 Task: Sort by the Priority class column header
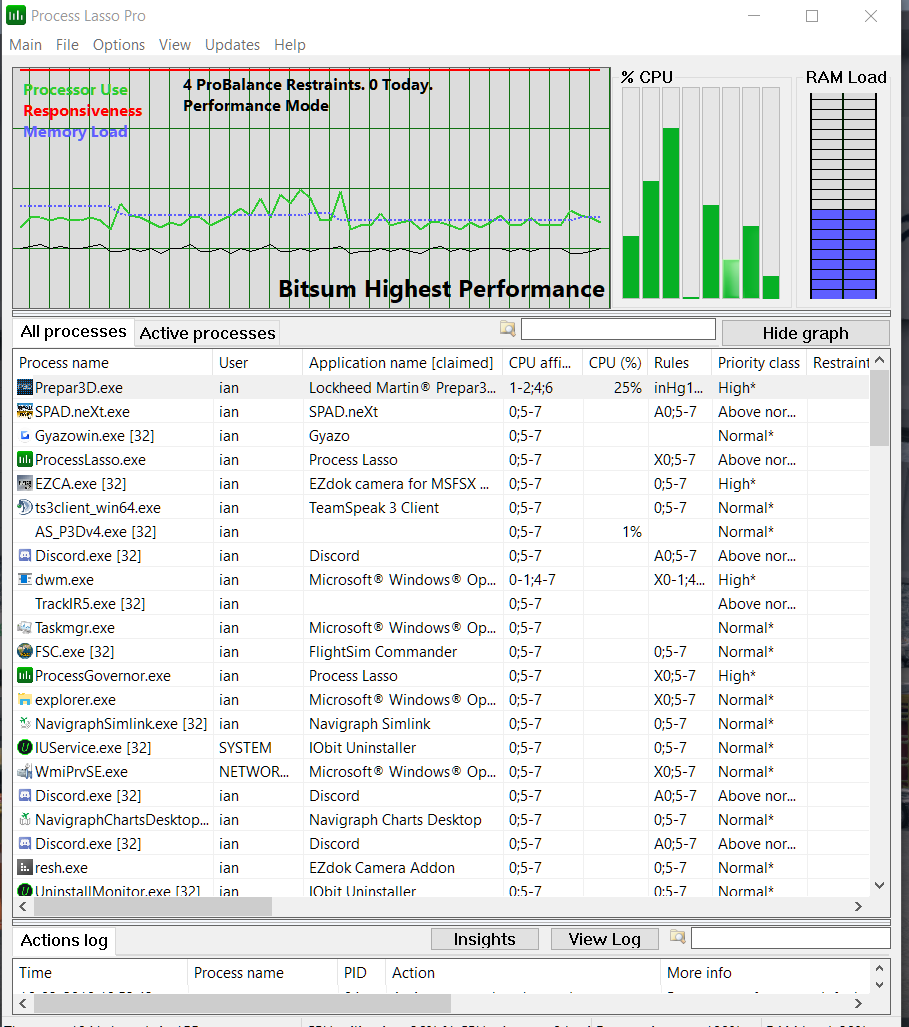coord(759,363)
